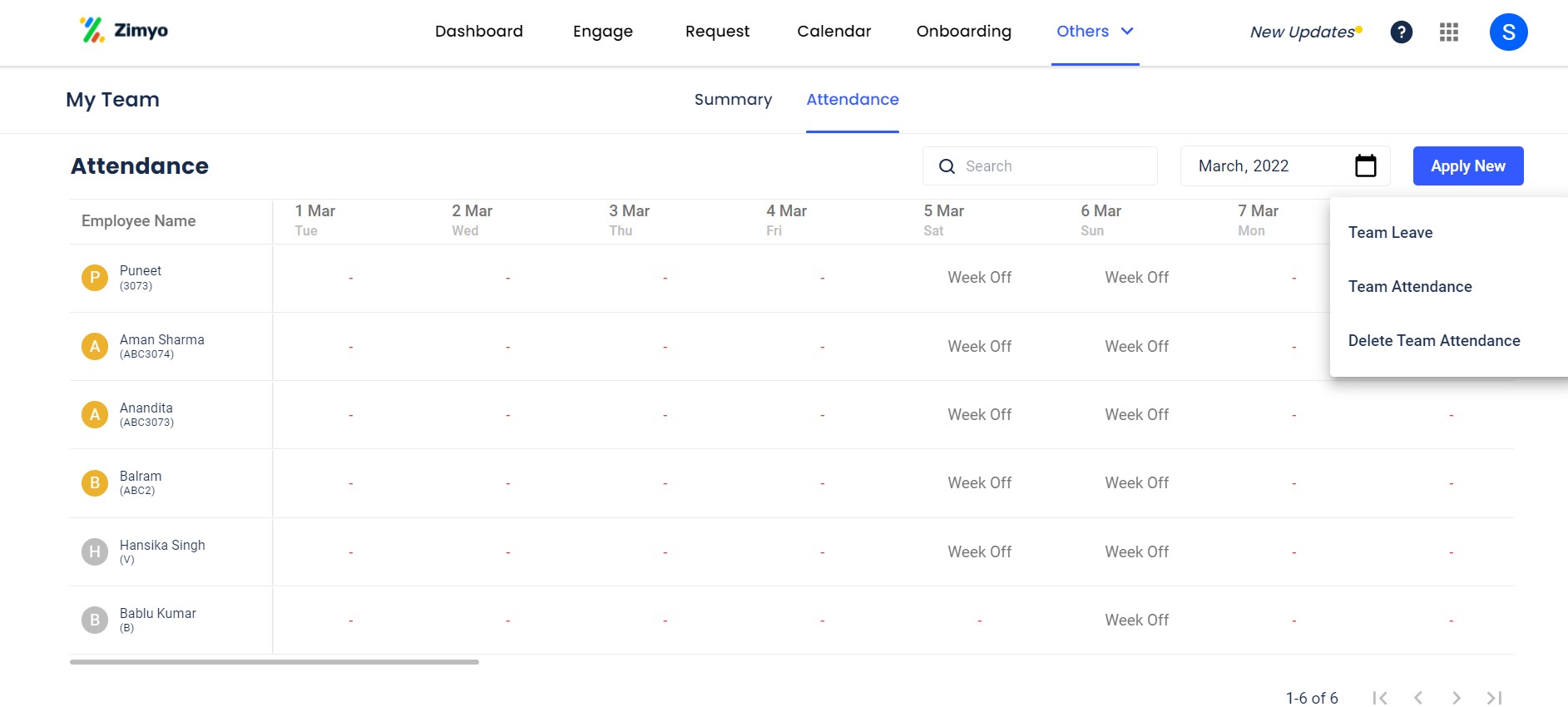The height and width of the screenshot is (707, 1568).
Task: Select Team Leave from the menu
Action: tap(1390, 233)
